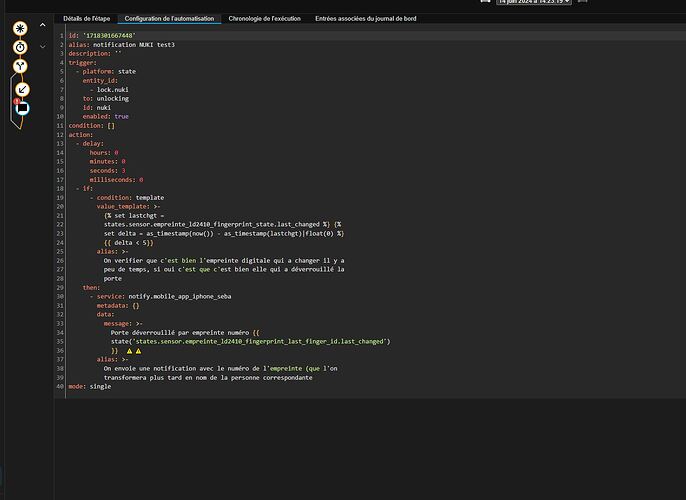
Task: Click 'transformera plus tard en nom' line
Action: tap(208, 378)
